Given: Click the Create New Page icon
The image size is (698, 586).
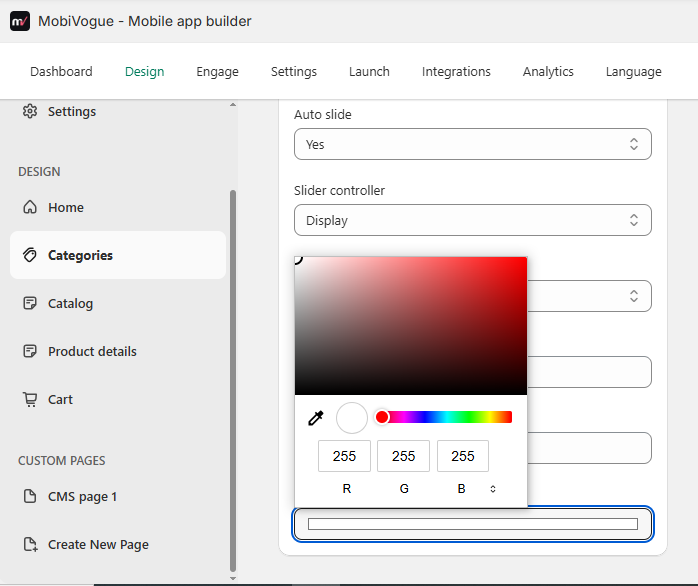Looking at the screenshot, I should [x=30, y=544].
